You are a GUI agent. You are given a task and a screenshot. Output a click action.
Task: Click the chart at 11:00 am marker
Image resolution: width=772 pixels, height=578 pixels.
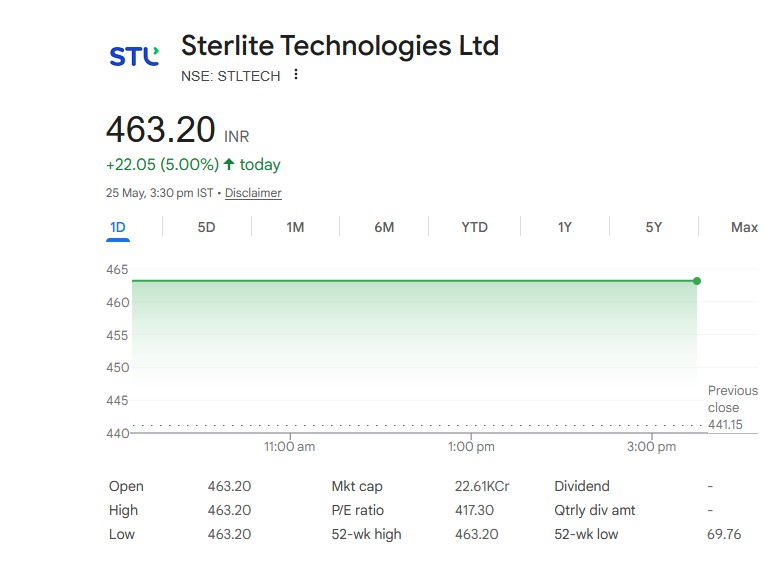(290, 447)
